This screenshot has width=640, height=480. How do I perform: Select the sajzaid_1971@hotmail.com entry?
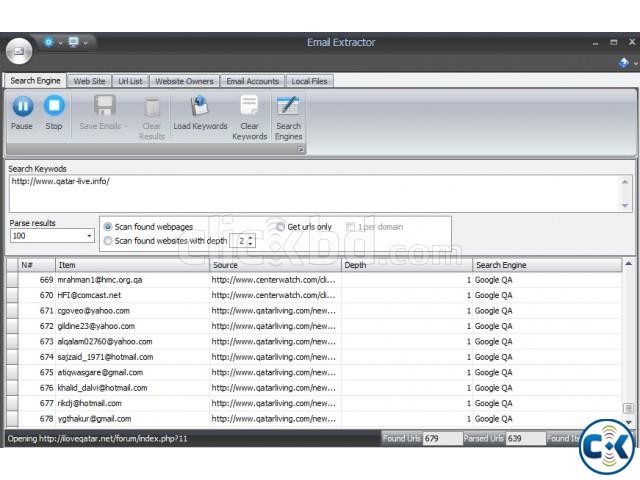[105, 357]
